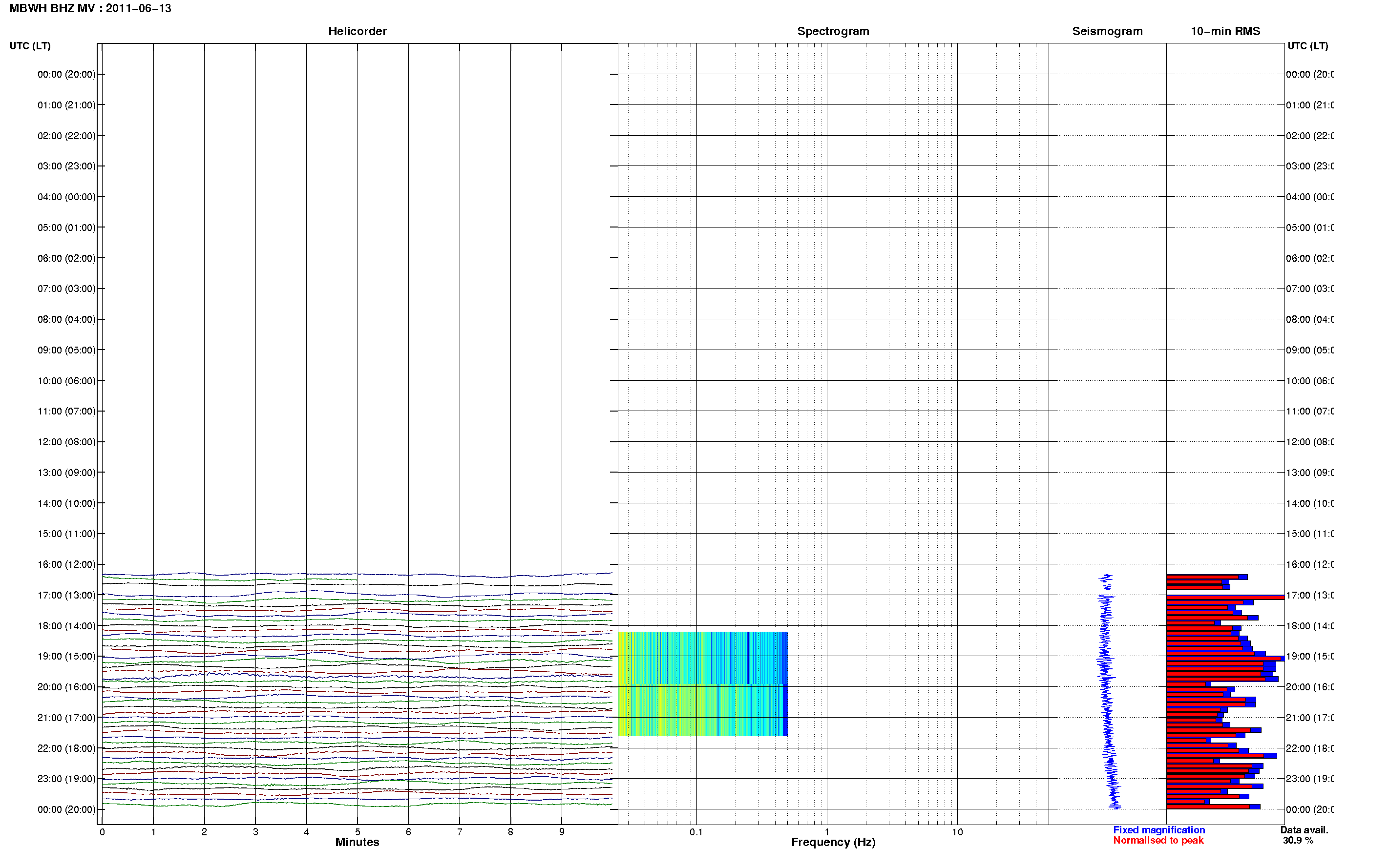The width and height of the screenshot is (1389, 868).
Task: Click the left '15:00 (11:00)' time label
Action: click(x=66, y=534)
